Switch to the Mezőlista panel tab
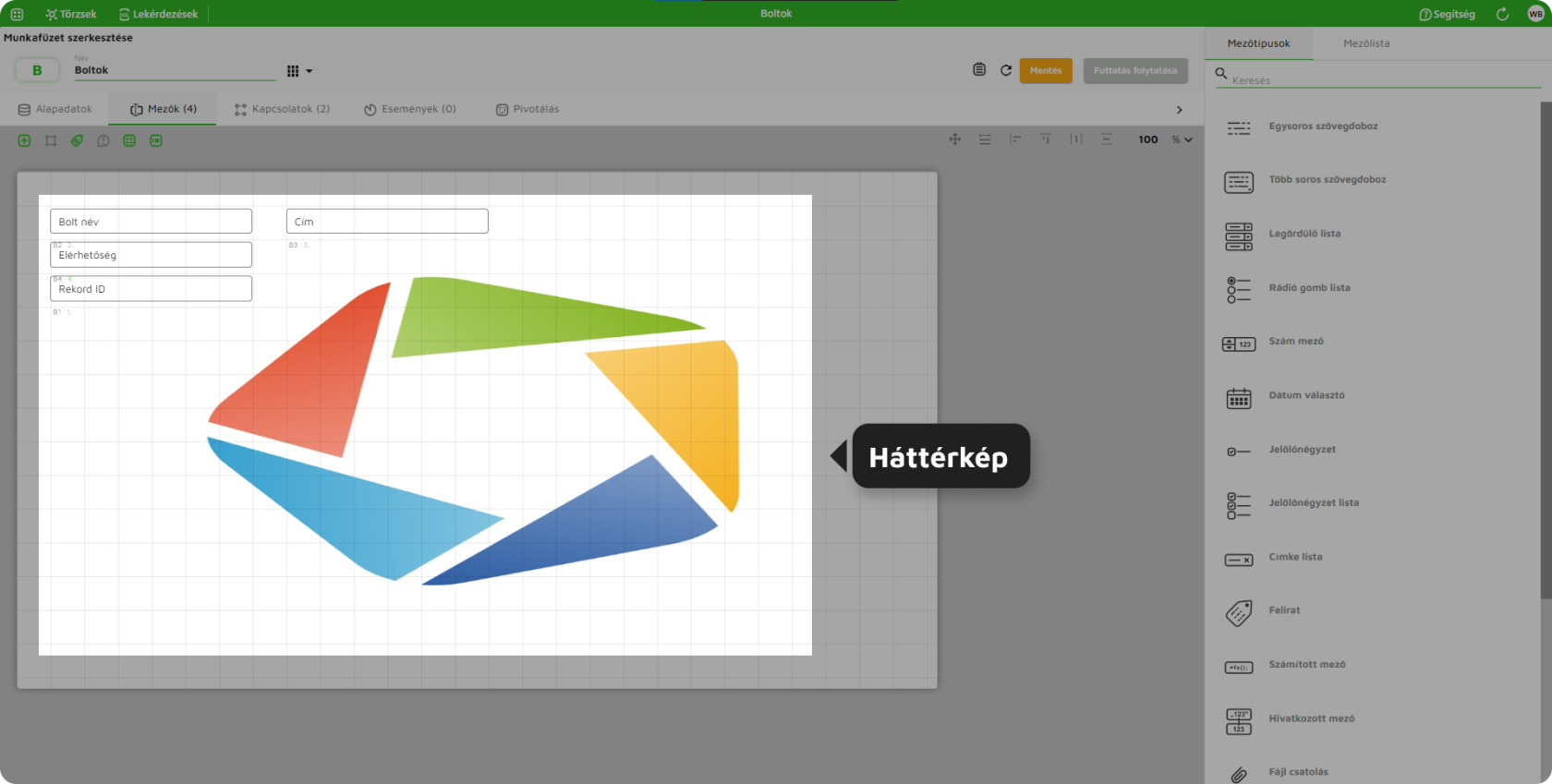This screenshot has height=784, width=1552. (1366, 43)
